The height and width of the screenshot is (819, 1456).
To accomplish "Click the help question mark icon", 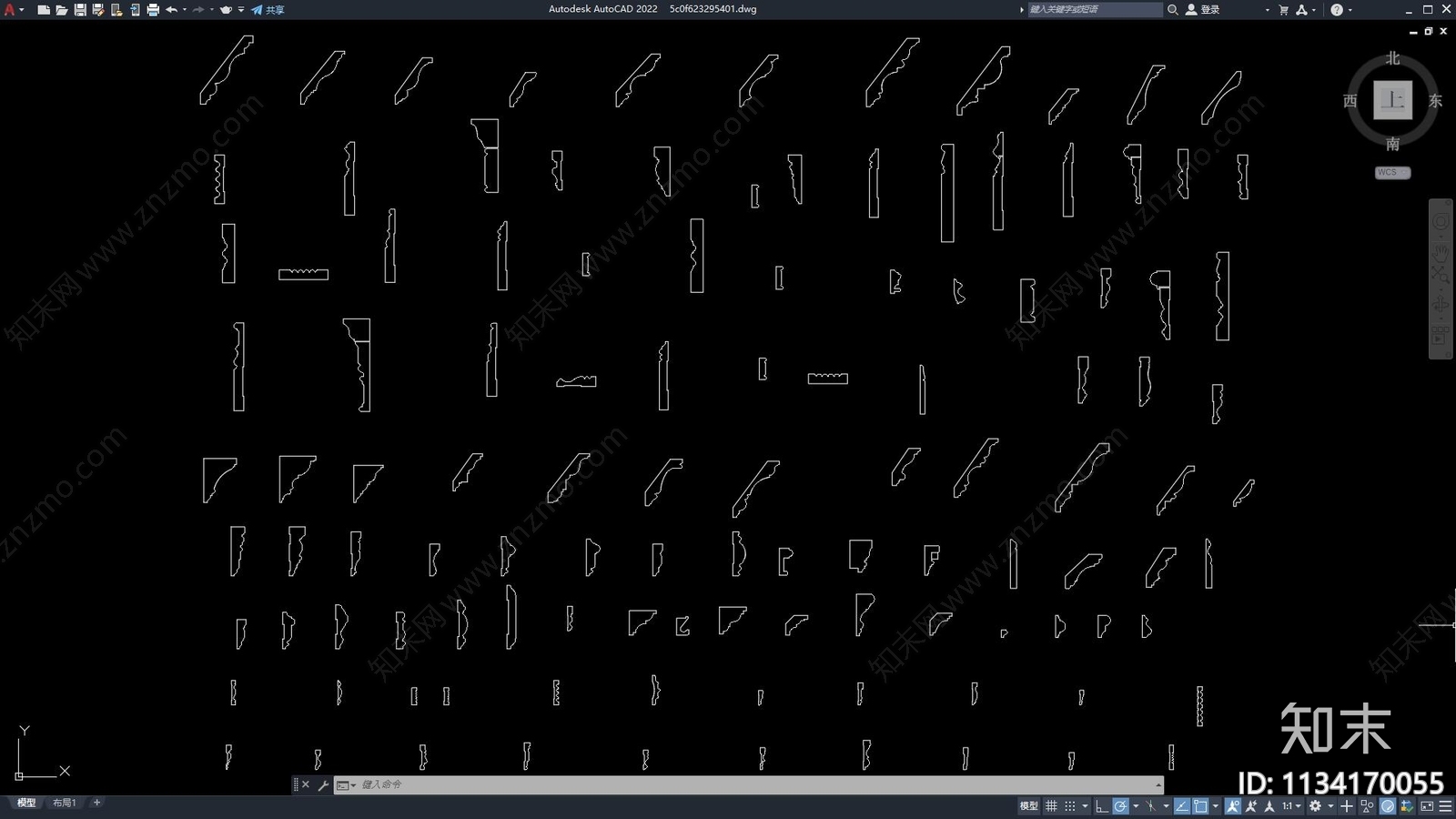I will 1336,10.
